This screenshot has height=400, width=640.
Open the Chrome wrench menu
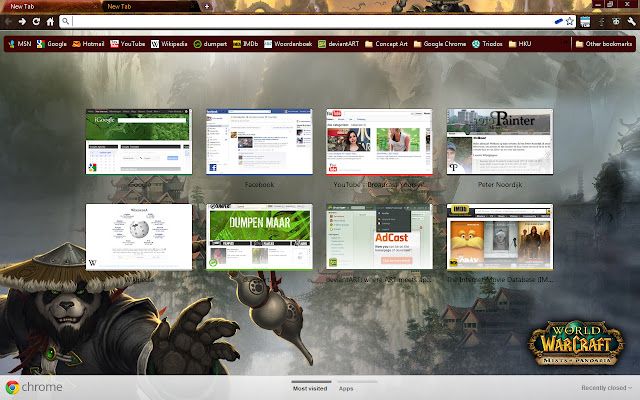point(631,22)
